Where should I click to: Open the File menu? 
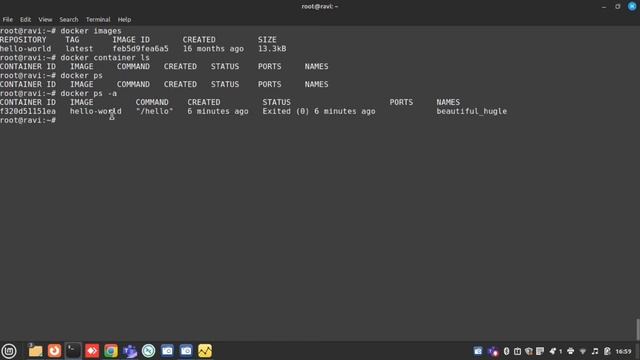pos(7,20)
